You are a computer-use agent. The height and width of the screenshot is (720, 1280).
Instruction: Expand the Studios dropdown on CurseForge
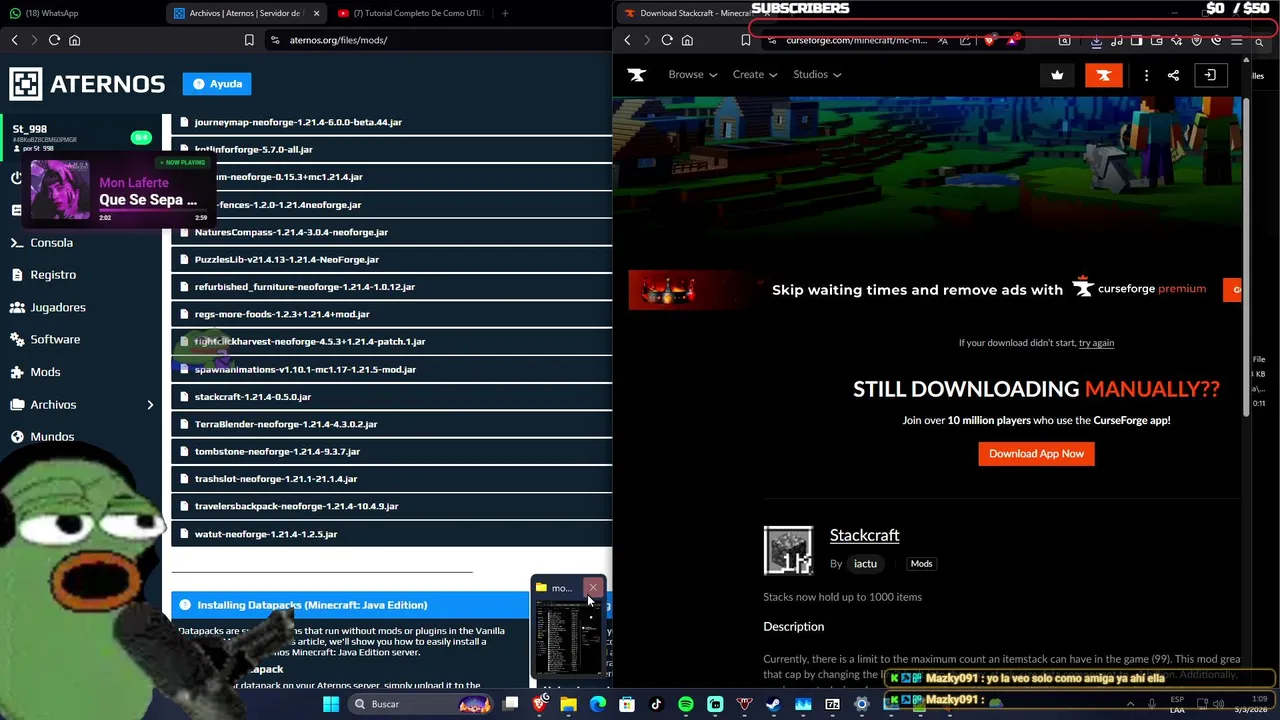tap(817, 74)
